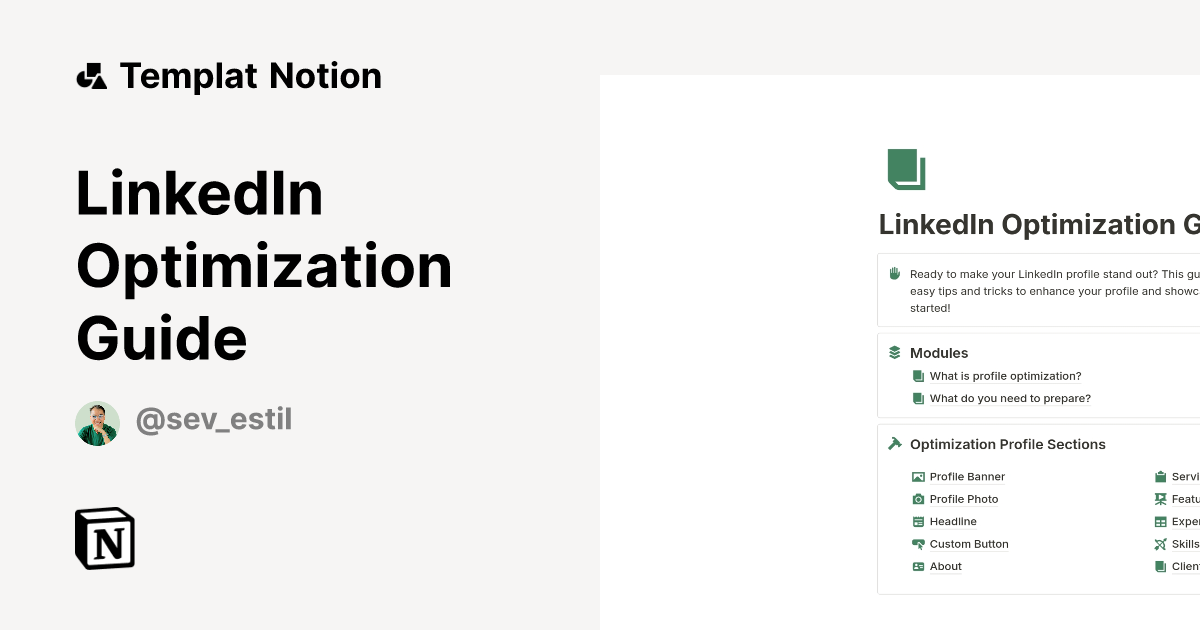Screen dimensions: 1200x630
Task: Click the green book page icon
Action: [906, 169]
